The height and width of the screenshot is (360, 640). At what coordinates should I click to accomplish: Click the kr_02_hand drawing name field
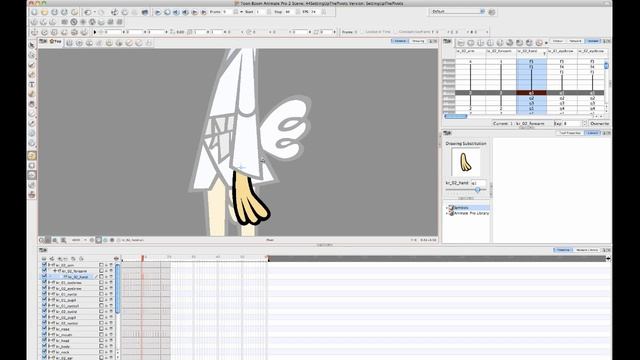478,183
